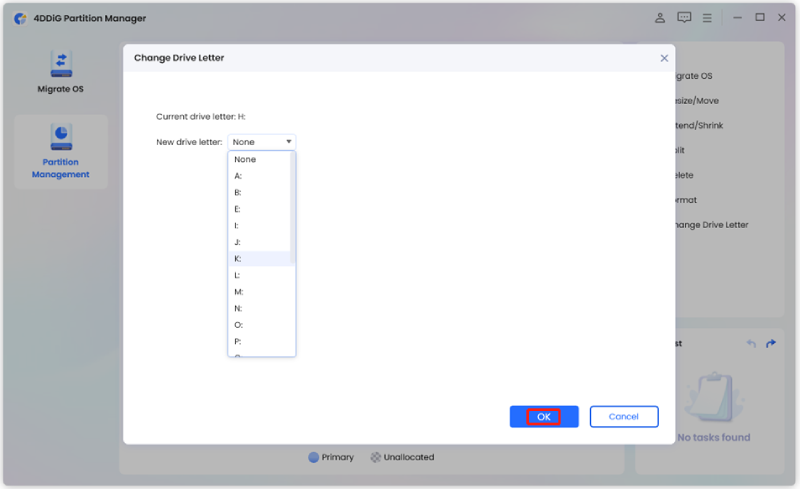The height and width of the screenshot is (489, 800).
Task: Click Format option in right panel
Action: (686, 200)
